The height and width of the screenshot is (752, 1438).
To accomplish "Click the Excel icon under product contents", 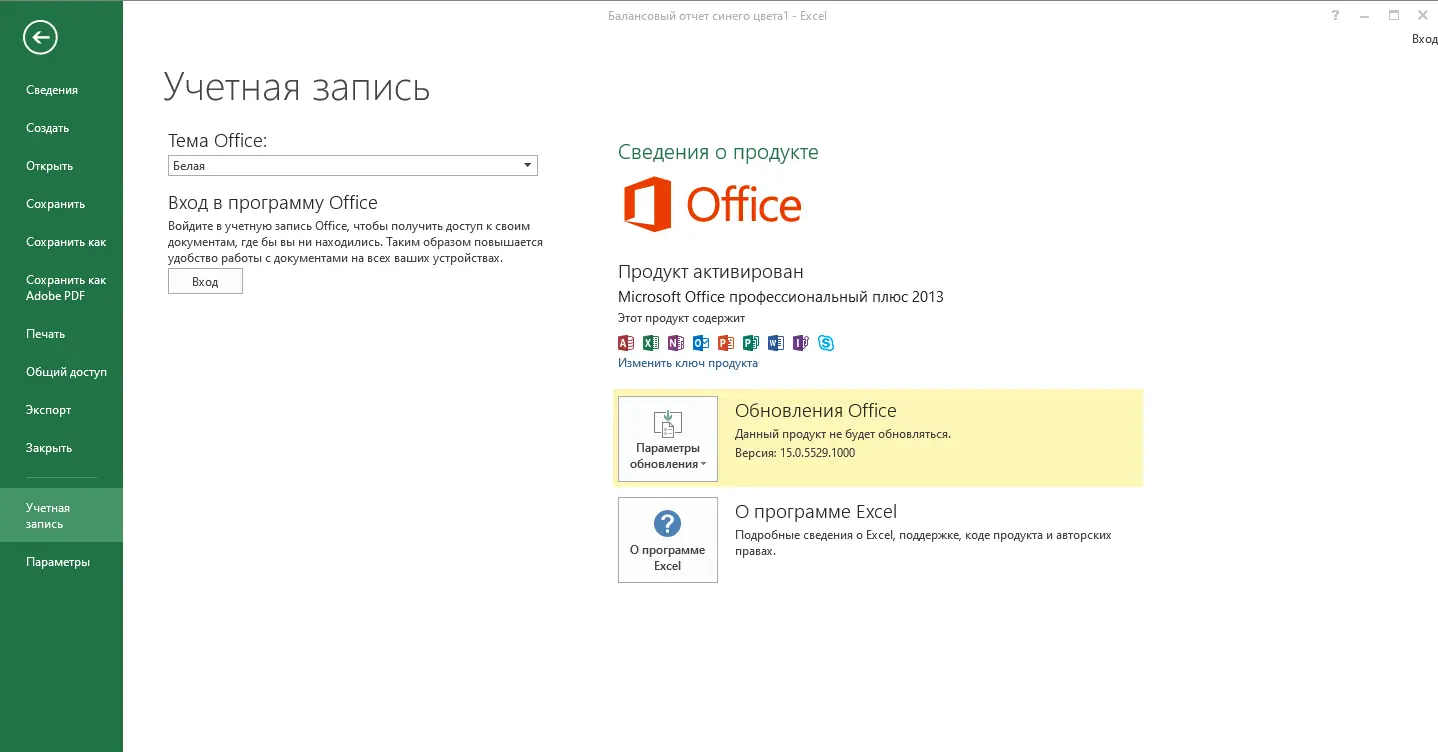I will tap(651, 343).
